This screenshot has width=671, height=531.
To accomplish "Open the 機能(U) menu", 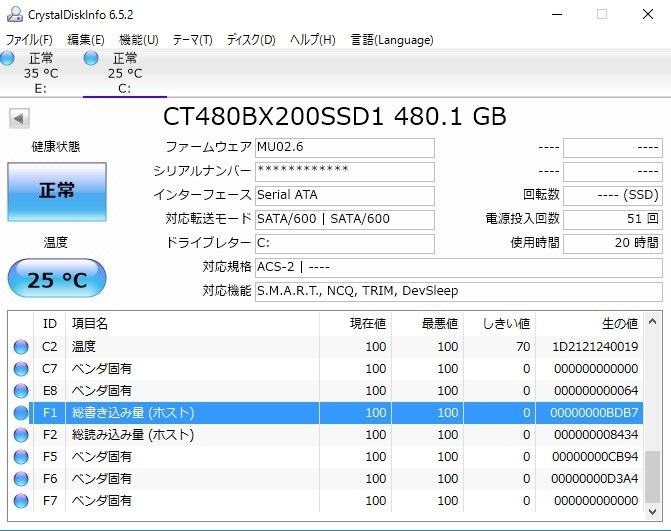I will (x=139, y=40).
